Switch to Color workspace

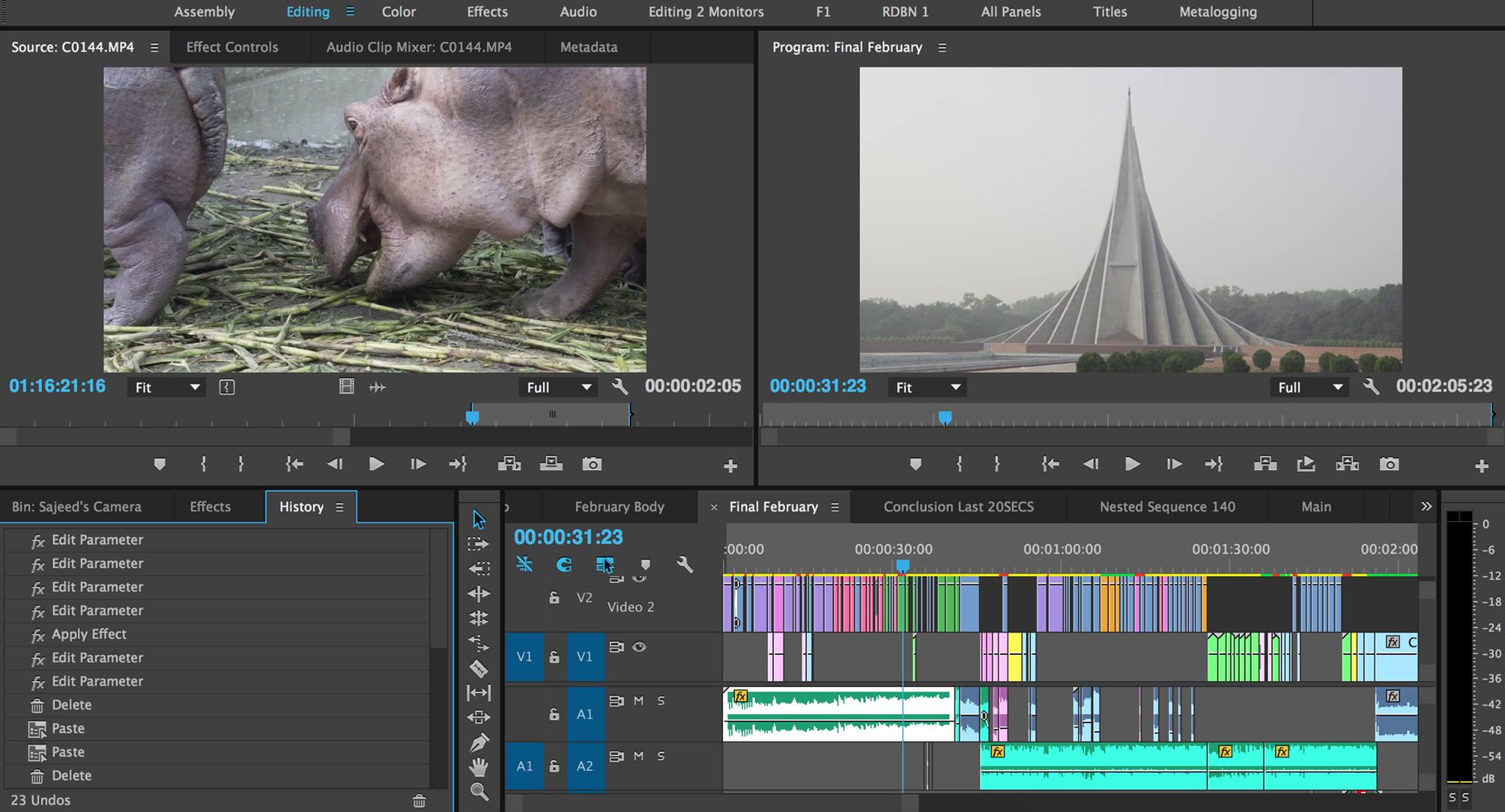coord(399,12)
